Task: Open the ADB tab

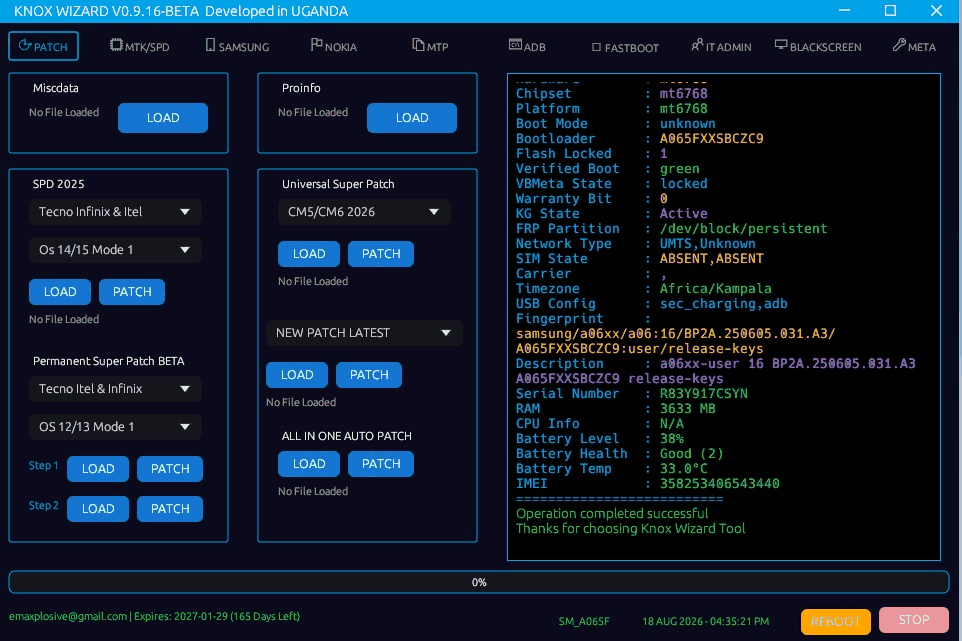Action: click(527, 47)
